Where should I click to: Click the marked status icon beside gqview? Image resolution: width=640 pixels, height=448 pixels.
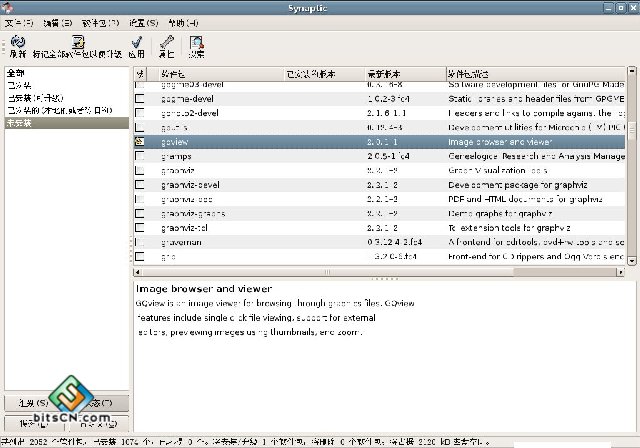(140, 142)
